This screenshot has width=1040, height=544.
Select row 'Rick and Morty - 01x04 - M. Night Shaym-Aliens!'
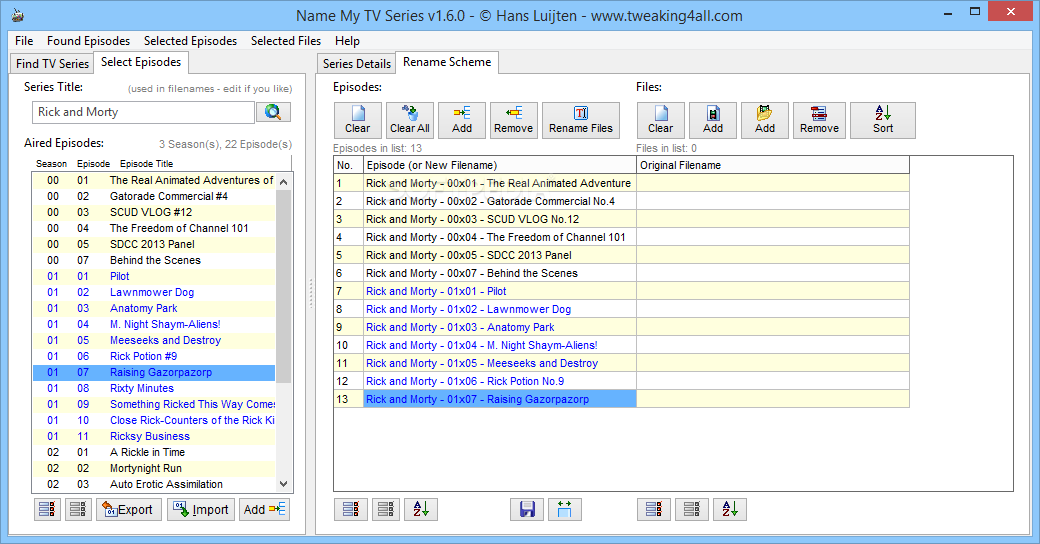(x=499, y=345)
